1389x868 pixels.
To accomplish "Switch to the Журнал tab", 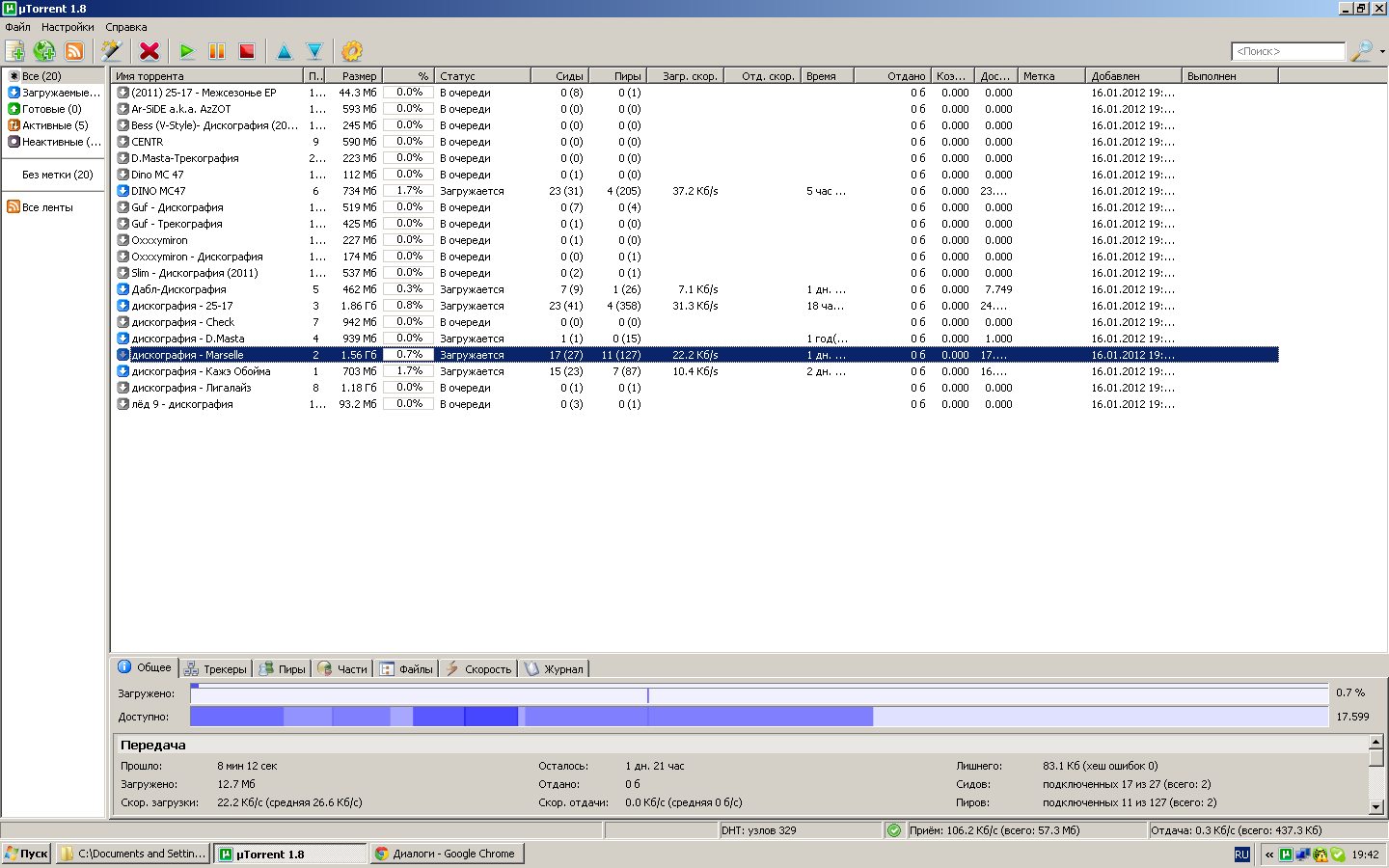I will [x=554, y=668].
